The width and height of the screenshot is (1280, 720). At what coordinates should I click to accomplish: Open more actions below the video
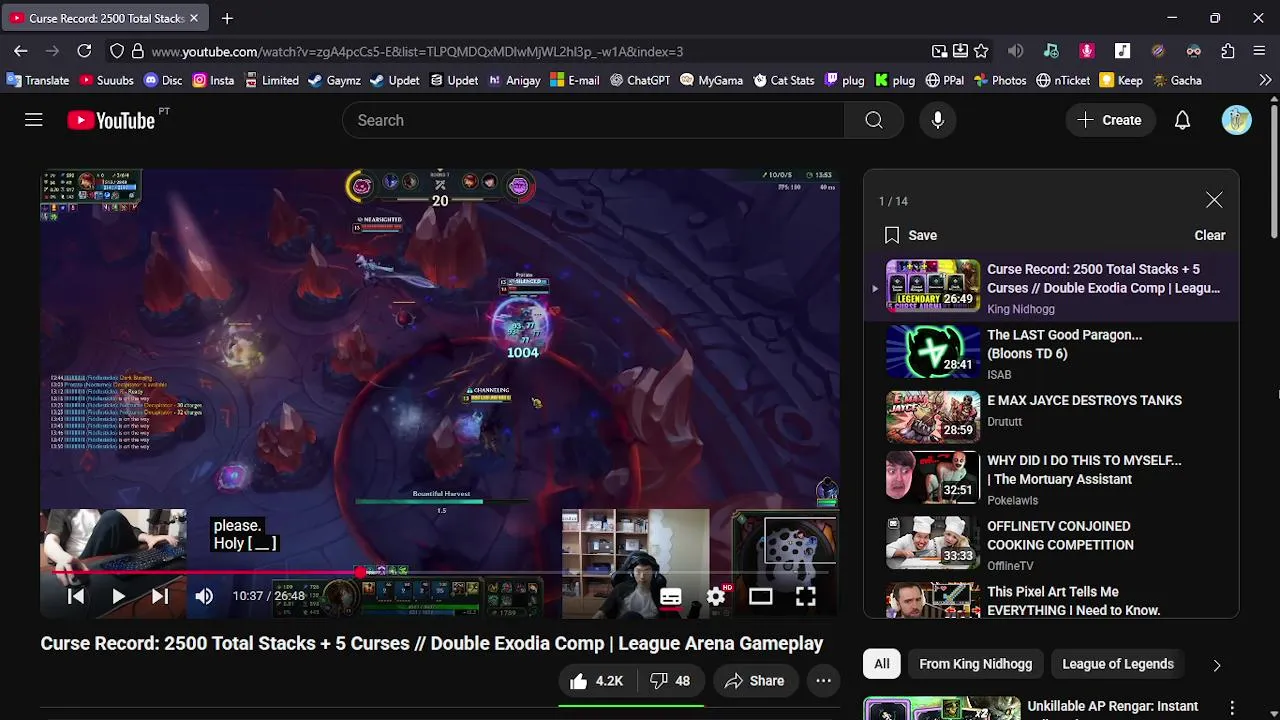(x=823, y=681)
